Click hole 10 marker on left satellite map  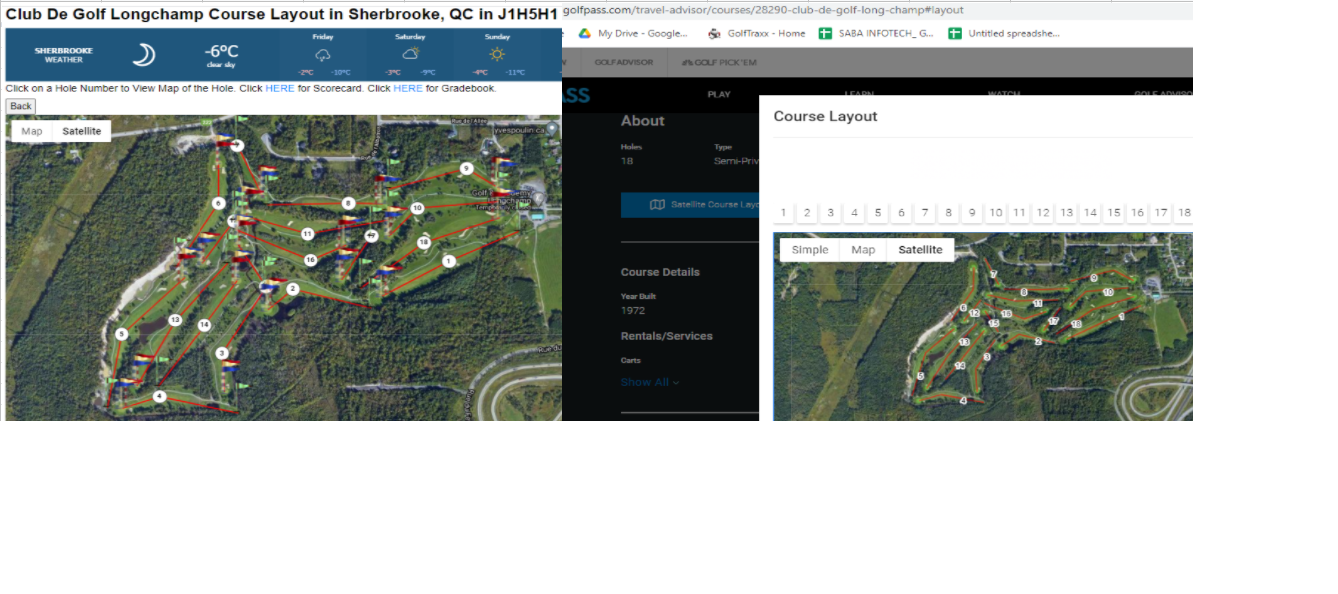click(x=417, y=208)
